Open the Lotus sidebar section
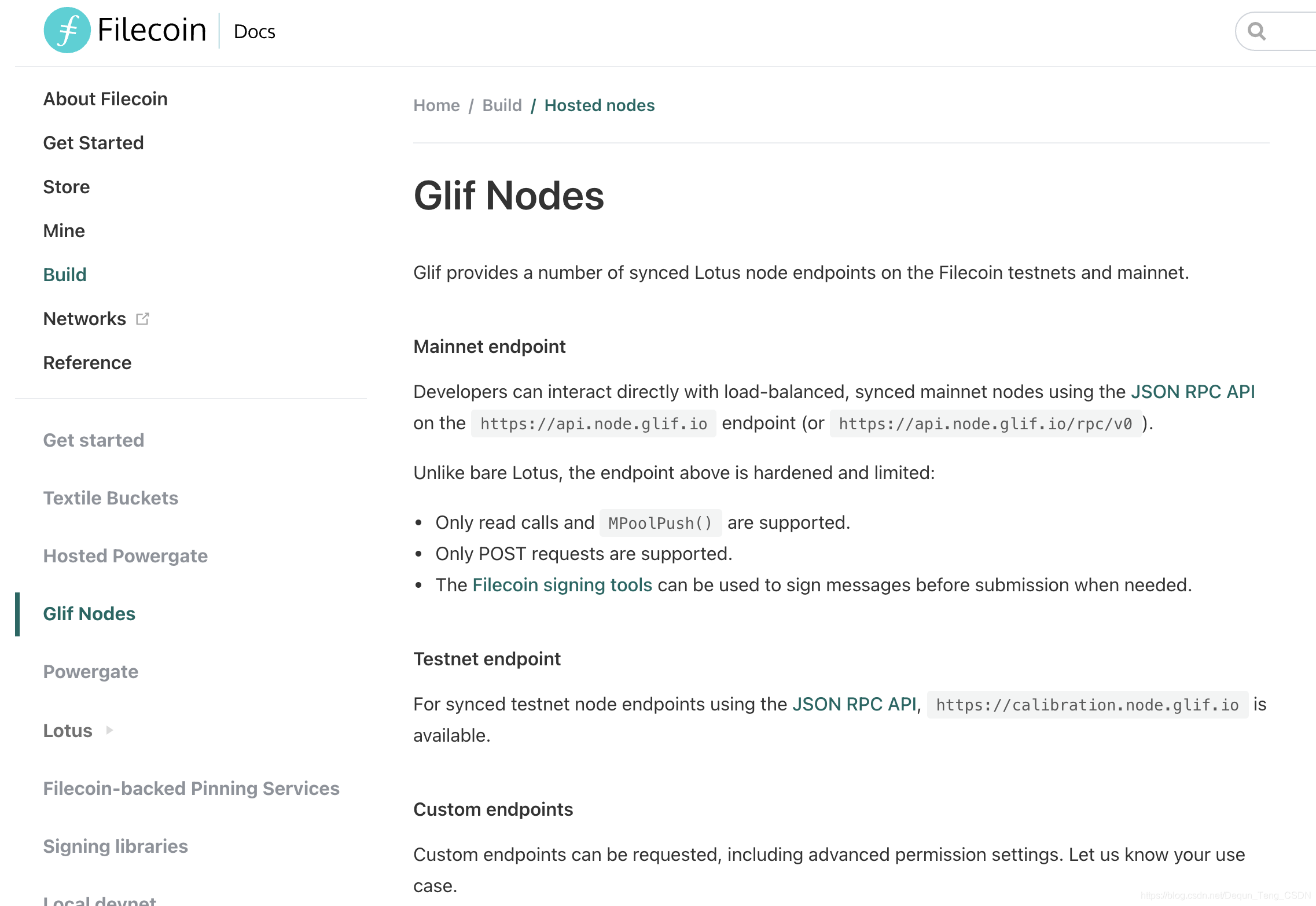 (x=68, y=731)
